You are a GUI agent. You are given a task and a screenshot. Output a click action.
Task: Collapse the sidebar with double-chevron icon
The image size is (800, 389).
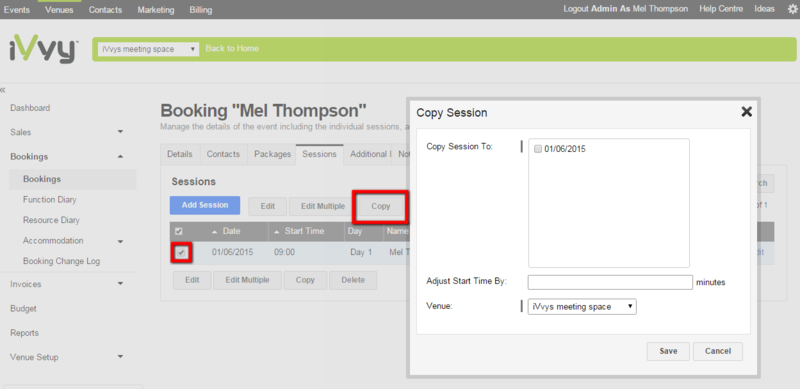(x=3, y=90)
